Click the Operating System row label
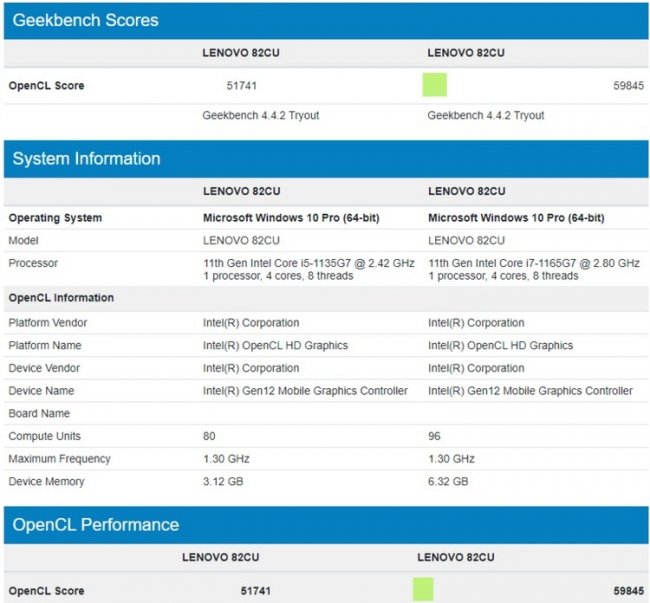The width and height of the screenshot is (650, 603). [55, 218]
